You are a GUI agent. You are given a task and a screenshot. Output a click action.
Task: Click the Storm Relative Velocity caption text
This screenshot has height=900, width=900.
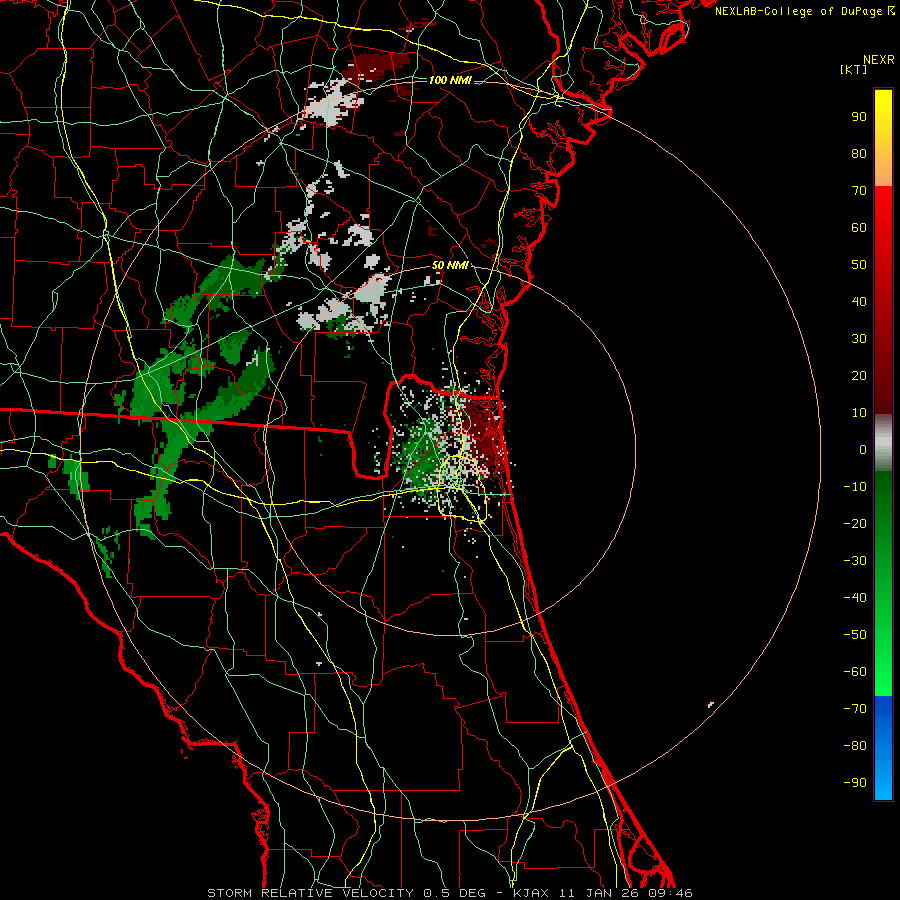click(x=449, y=893)
